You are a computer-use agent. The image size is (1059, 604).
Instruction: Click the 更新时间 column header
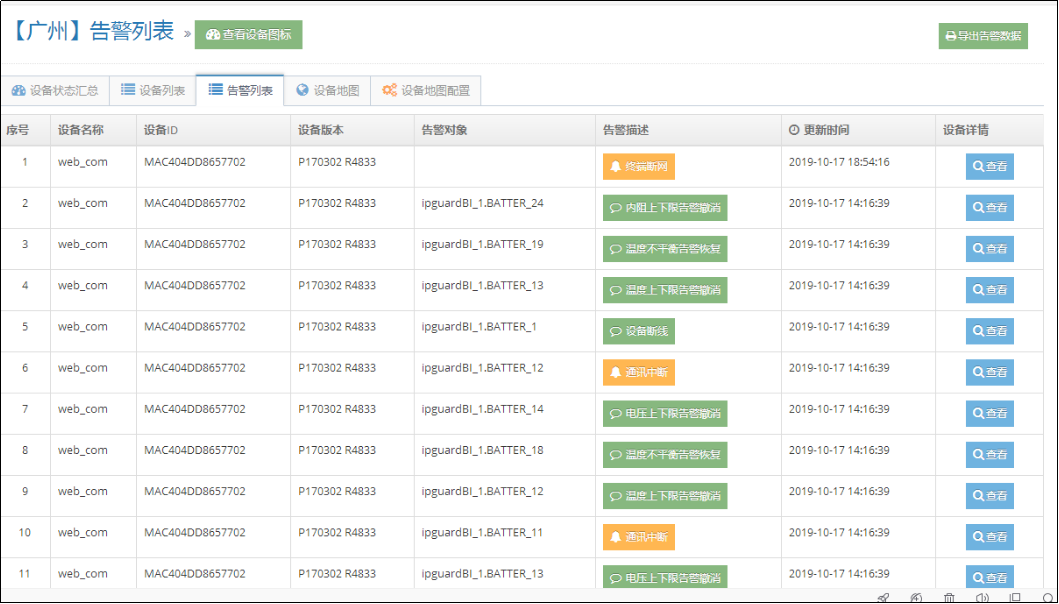[x=825, y=130]
